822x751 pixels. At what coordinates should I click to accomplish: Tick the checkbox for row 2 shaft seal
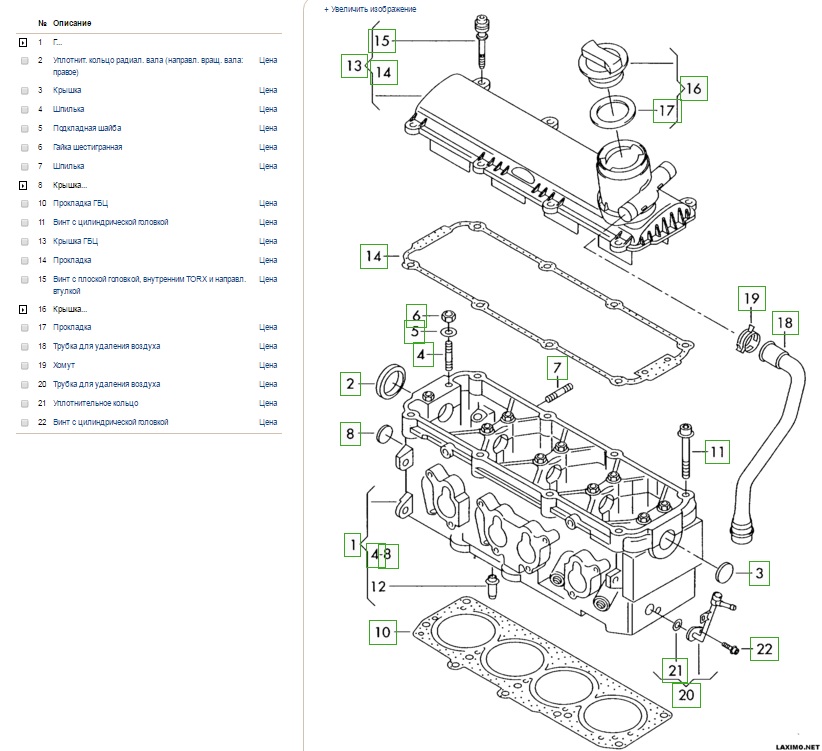(25, 61)
